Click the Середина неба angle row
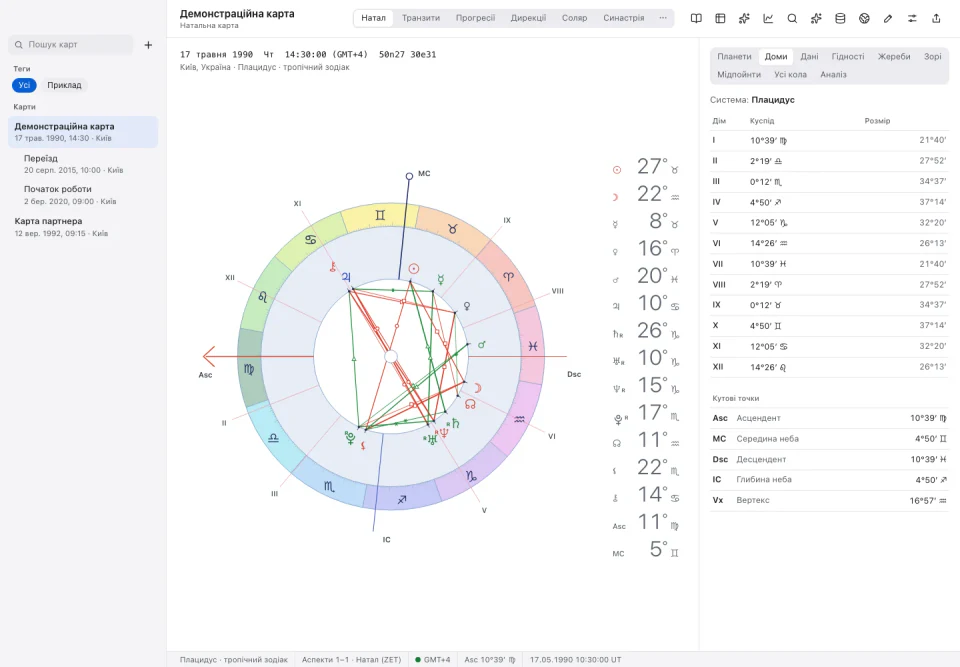The image size is (960, 667). (829, 439)
